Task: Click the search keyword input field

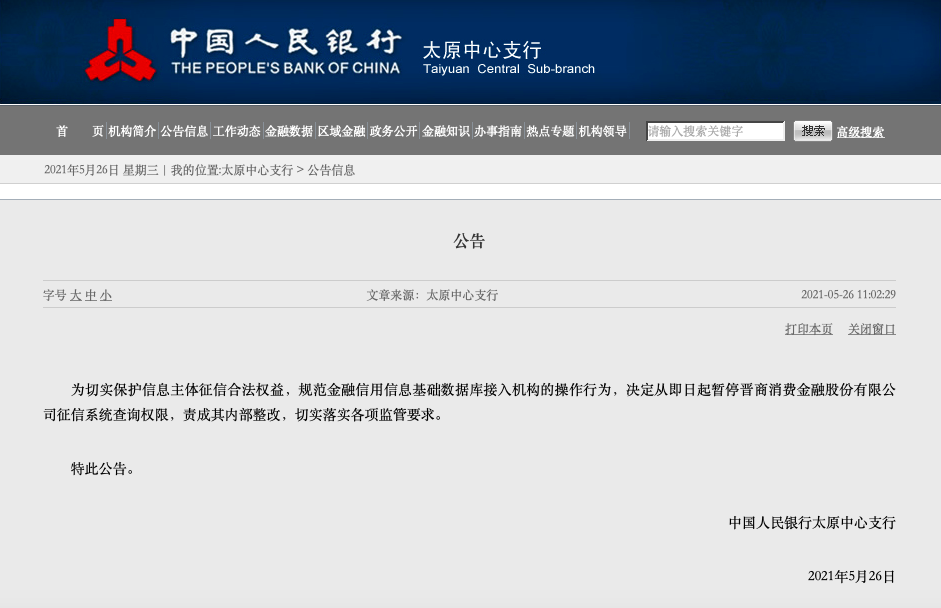Action: [x=714, y=131]
